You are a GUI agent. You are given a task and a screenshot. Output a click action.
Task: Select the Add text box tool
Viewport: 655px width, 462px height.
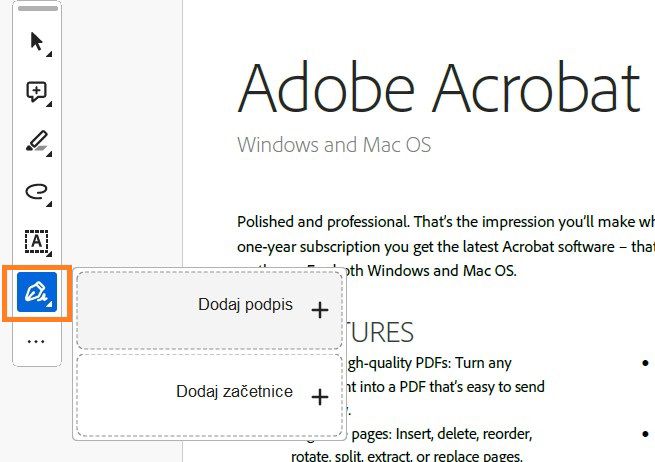pos(37,241)
